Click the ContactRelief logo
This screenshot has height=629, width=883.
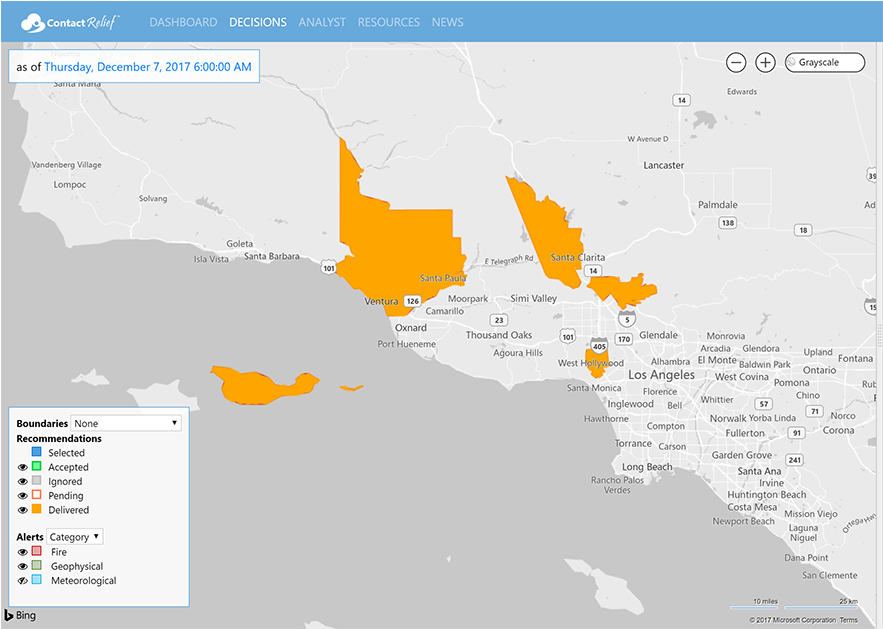tap(70, 21)
